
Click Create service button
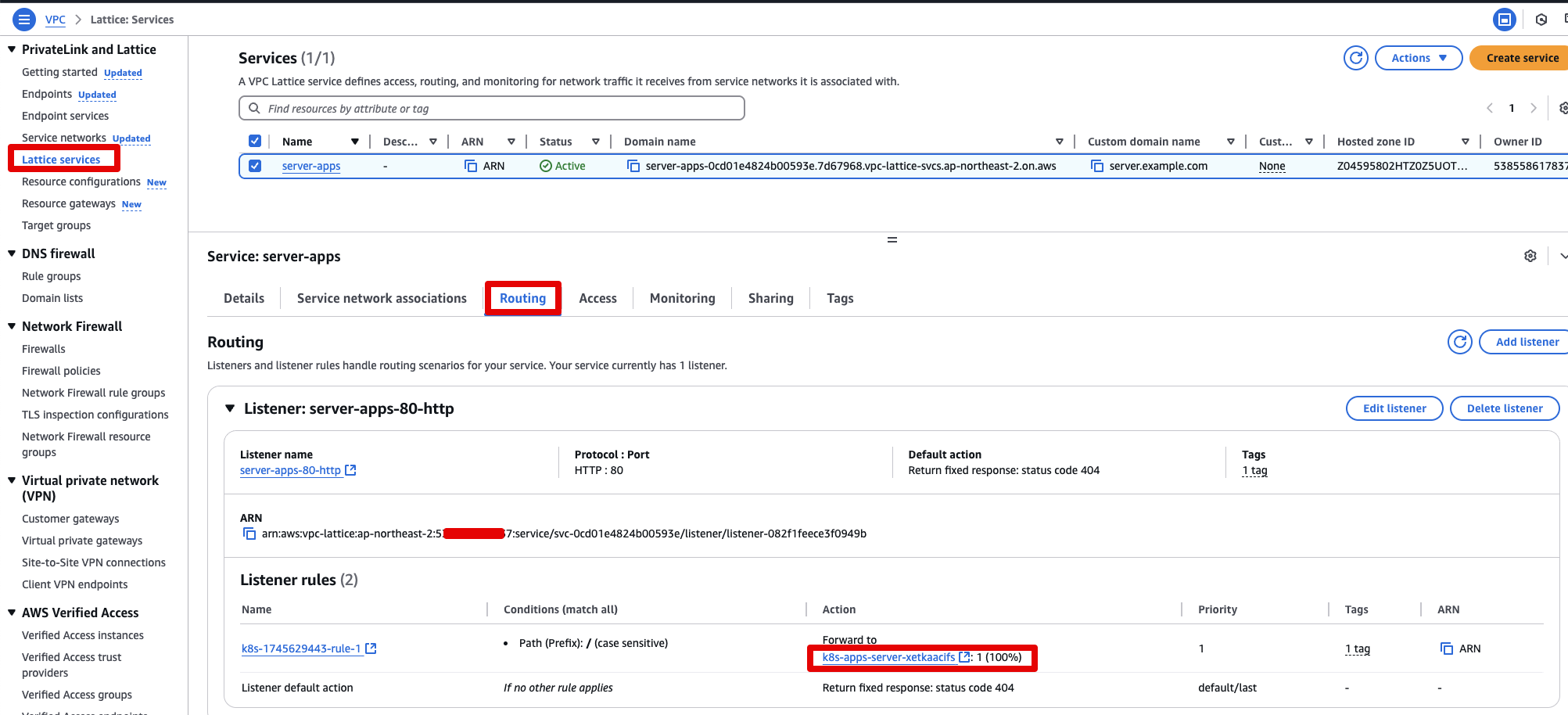[x=1519, y=58]
